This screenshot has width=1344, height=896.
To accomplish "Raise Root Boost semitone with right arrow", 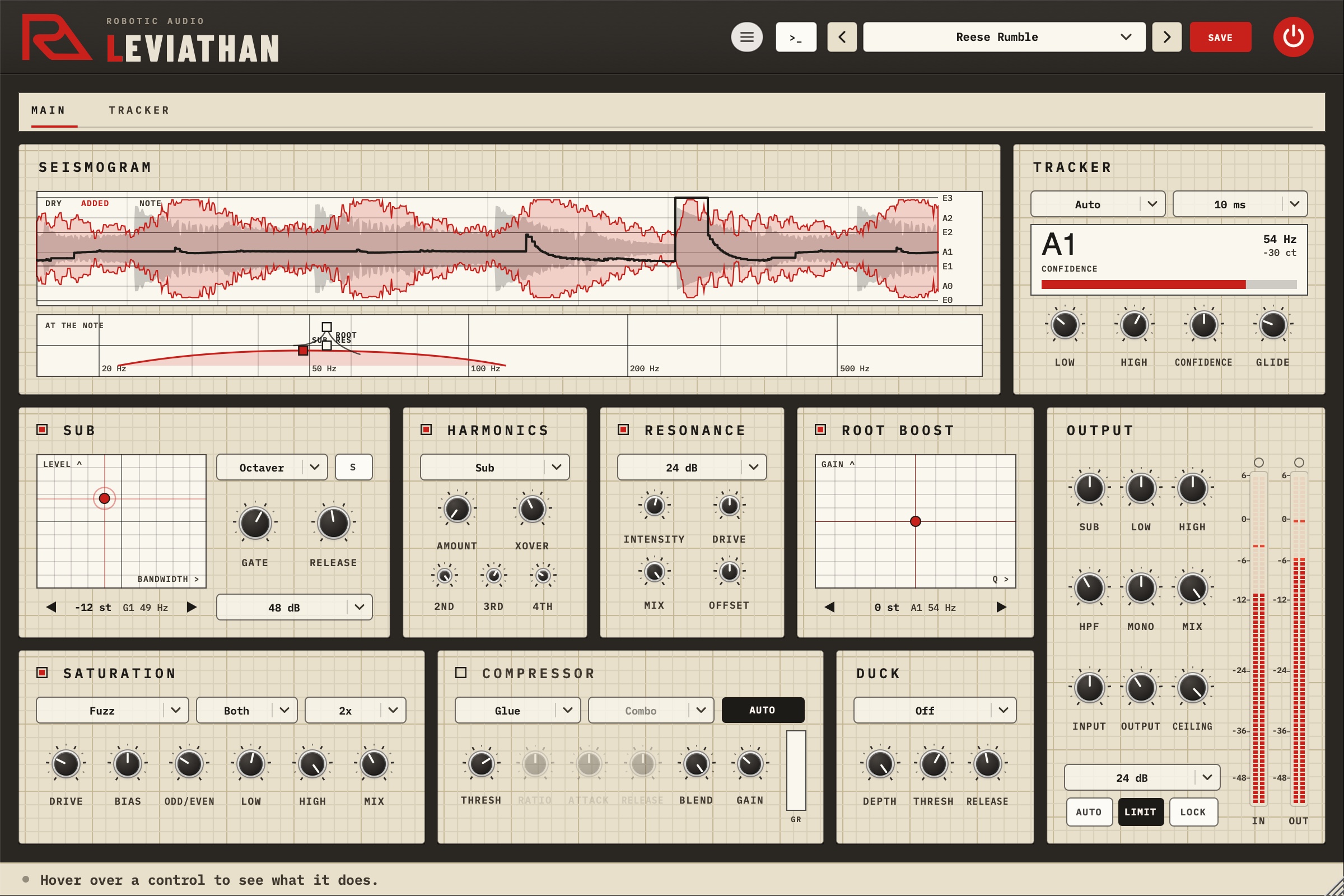I will tap(1001, 607).
